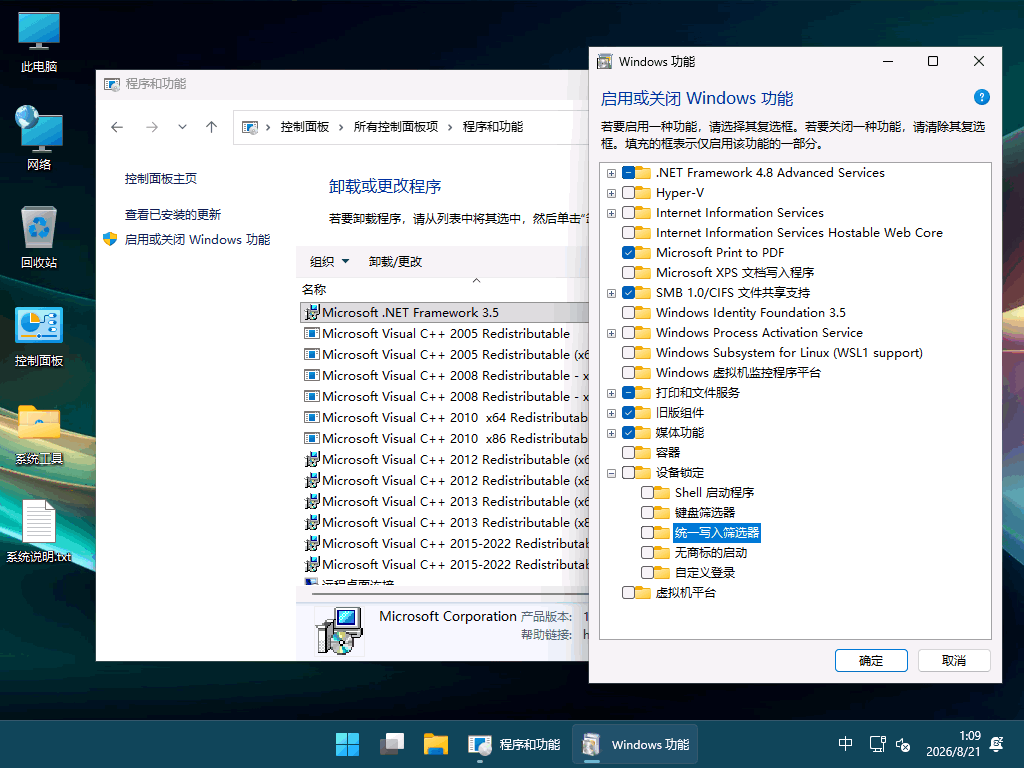Uncheck Microsoft Print to PDF

coord(628,253)
